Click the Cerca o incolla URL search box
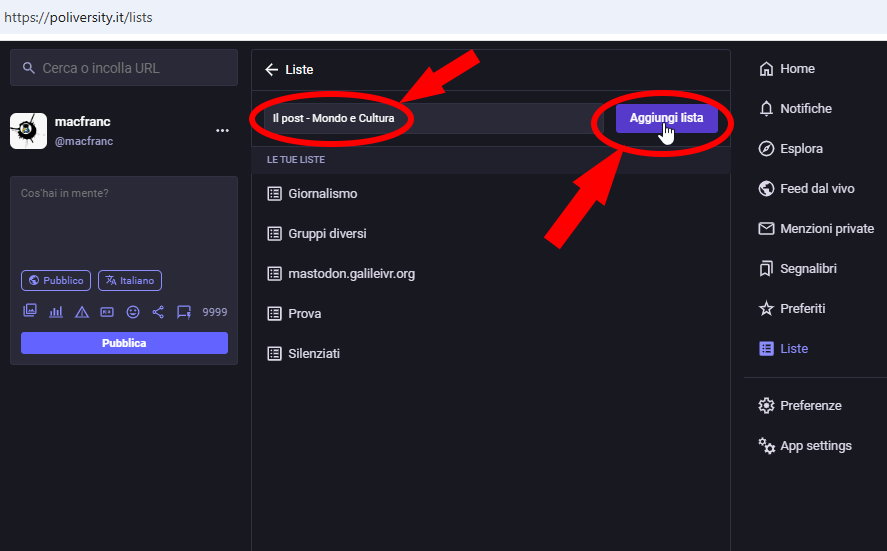 click(x=124, y=68)
